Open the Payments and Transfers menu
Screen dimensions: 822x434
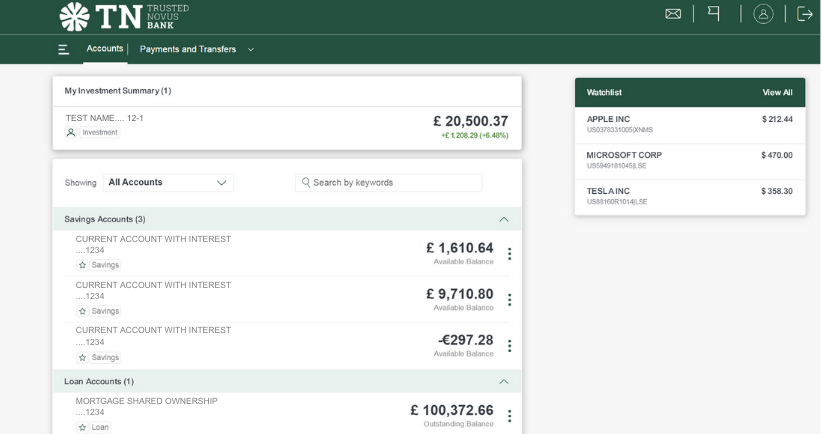point(196,49)
